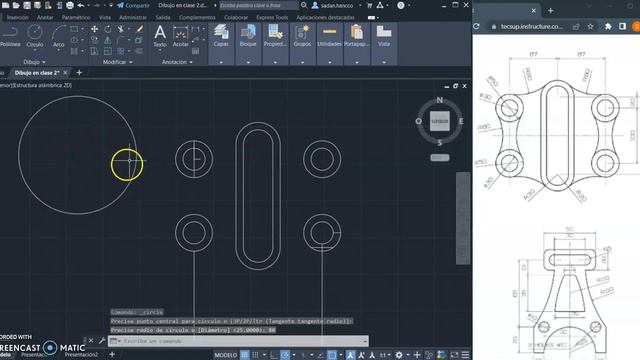Switch to the Presentación2 layout tab
This screenshot has width=640, height=360.
tap(81, 355)
